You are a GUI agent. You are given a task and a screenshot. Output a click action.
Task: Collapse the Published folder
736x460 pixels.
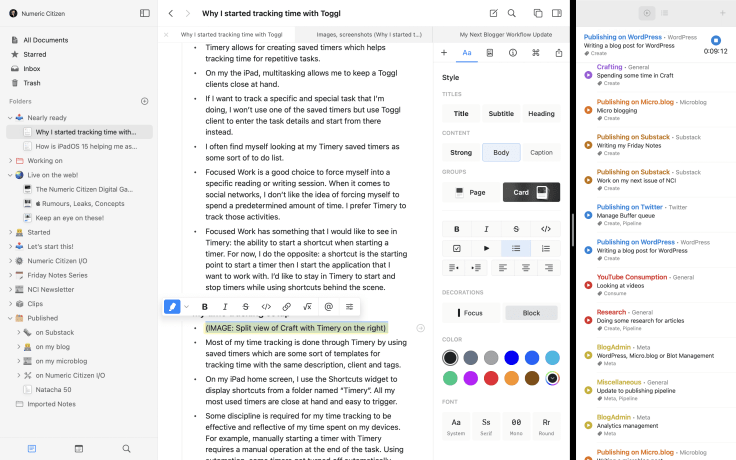(x=10, y=318)
